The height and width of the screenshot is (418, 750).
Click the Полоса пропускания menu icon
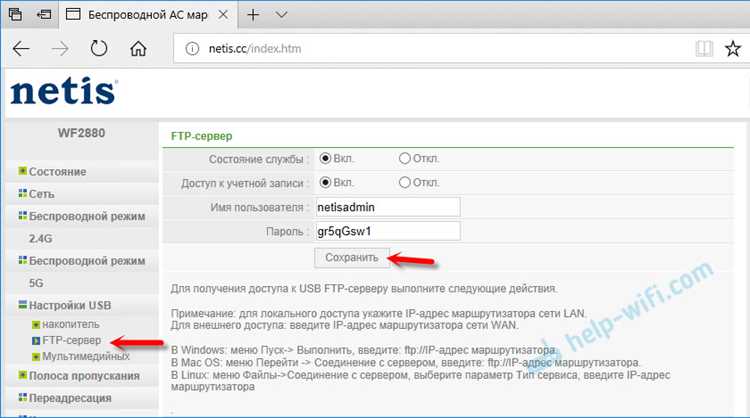tap(22, 375)
